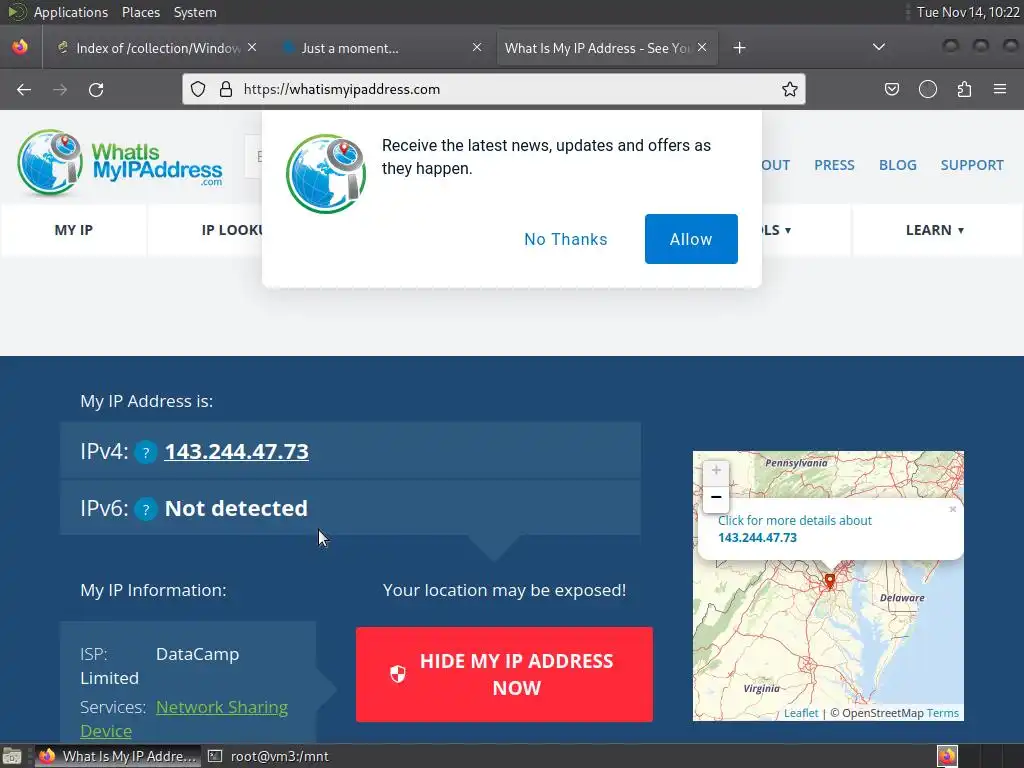The height and width of the screenshot is (768, 1024).
Task: Open the Firefox hamburger menu
Action: 1000,89
